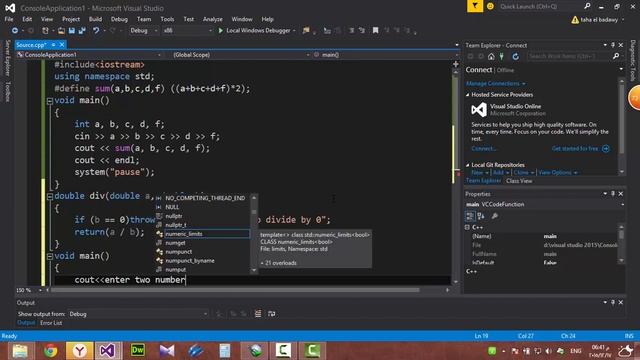Open the x86 platform dropdown
The width and height of the screenshot is (640, 360).
187,31
